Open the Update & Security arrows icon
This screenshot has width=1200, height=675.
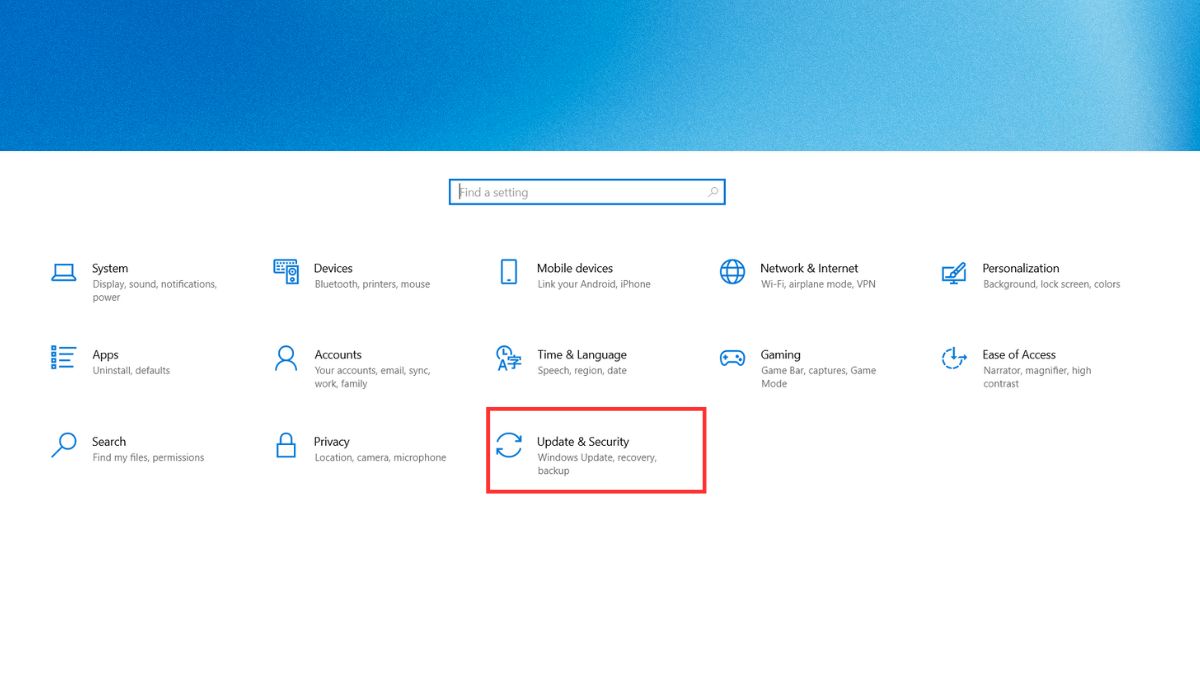pos(509,445)
